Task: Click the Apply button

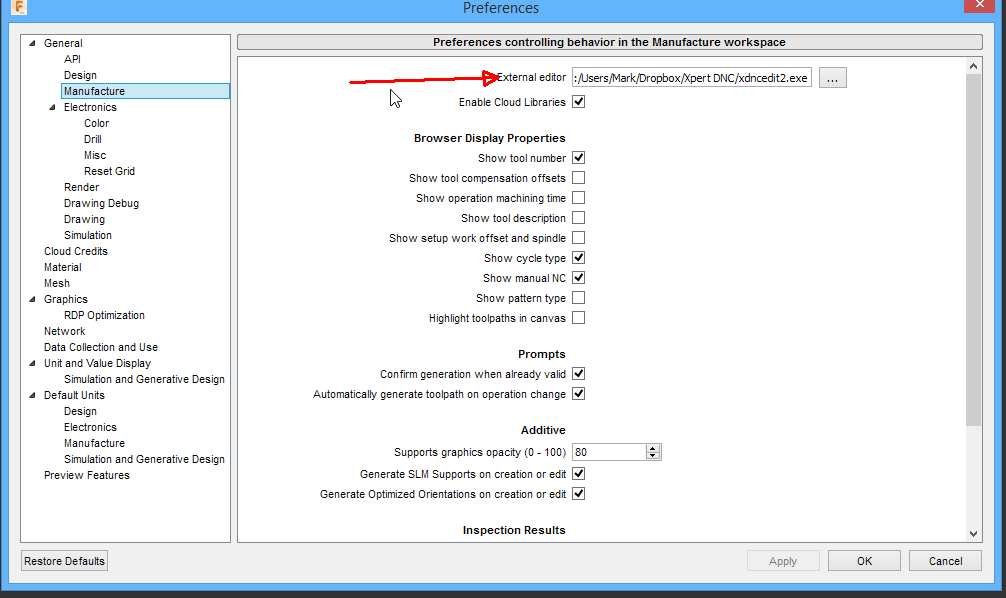Action: [x=783, y=561]
